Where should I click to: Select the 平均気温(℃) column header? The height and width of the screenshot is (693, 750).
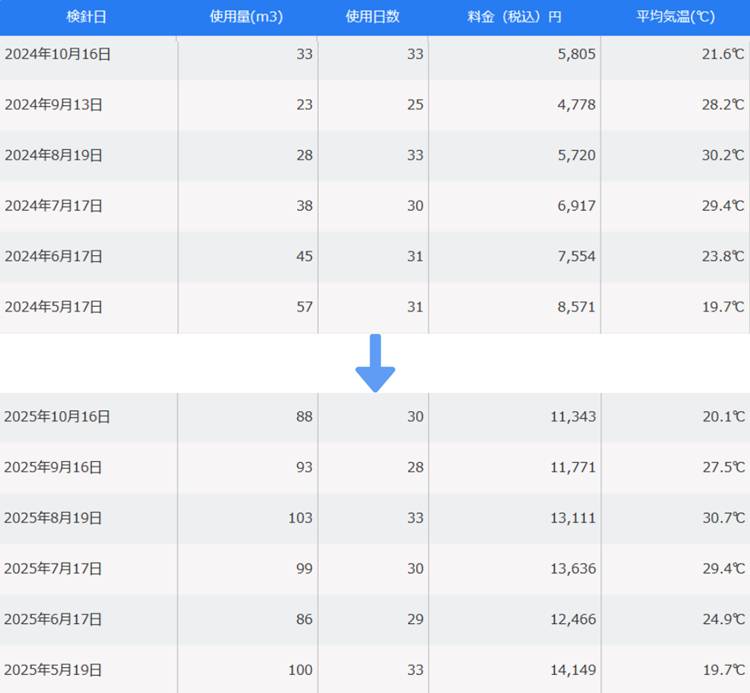pyautogui.click(x=675, y=17)
